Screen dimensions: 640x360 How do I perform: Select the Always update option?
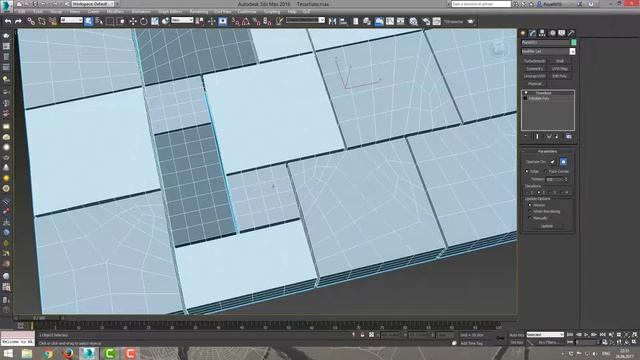(x=530, y=205)
